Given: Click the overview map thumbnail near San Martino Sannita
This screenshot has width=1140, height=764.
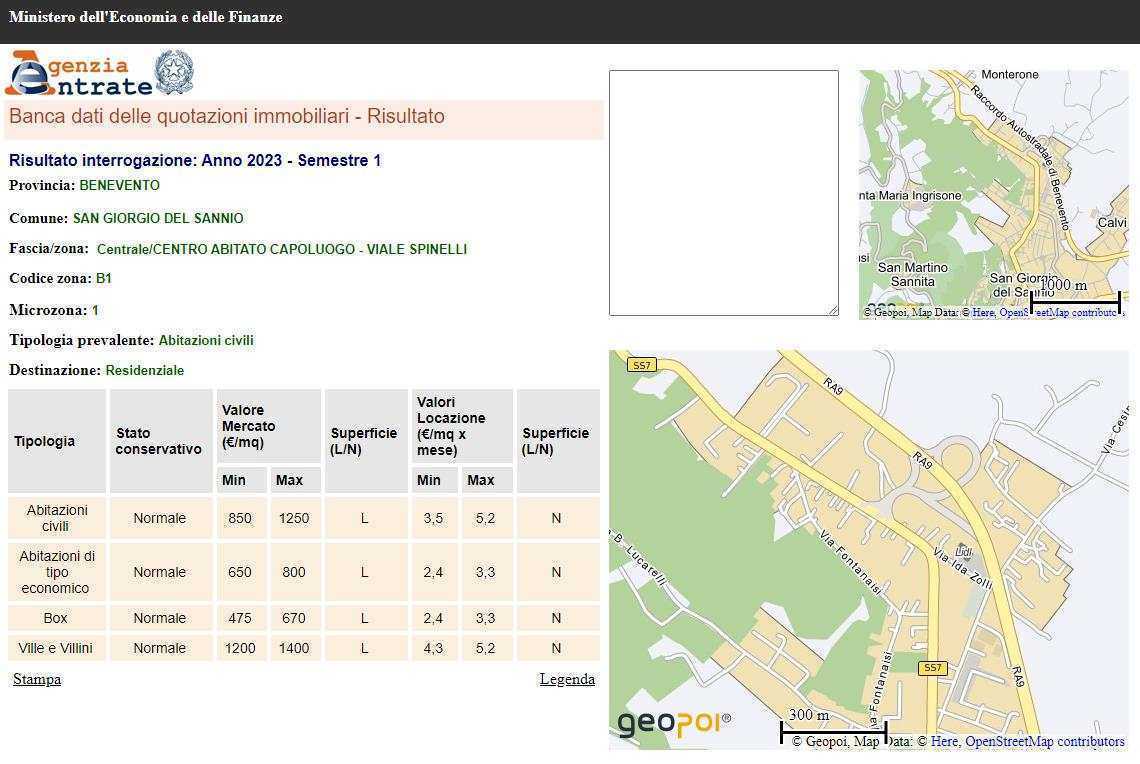Looking at the screenshot, I should [x=912, y=274].
